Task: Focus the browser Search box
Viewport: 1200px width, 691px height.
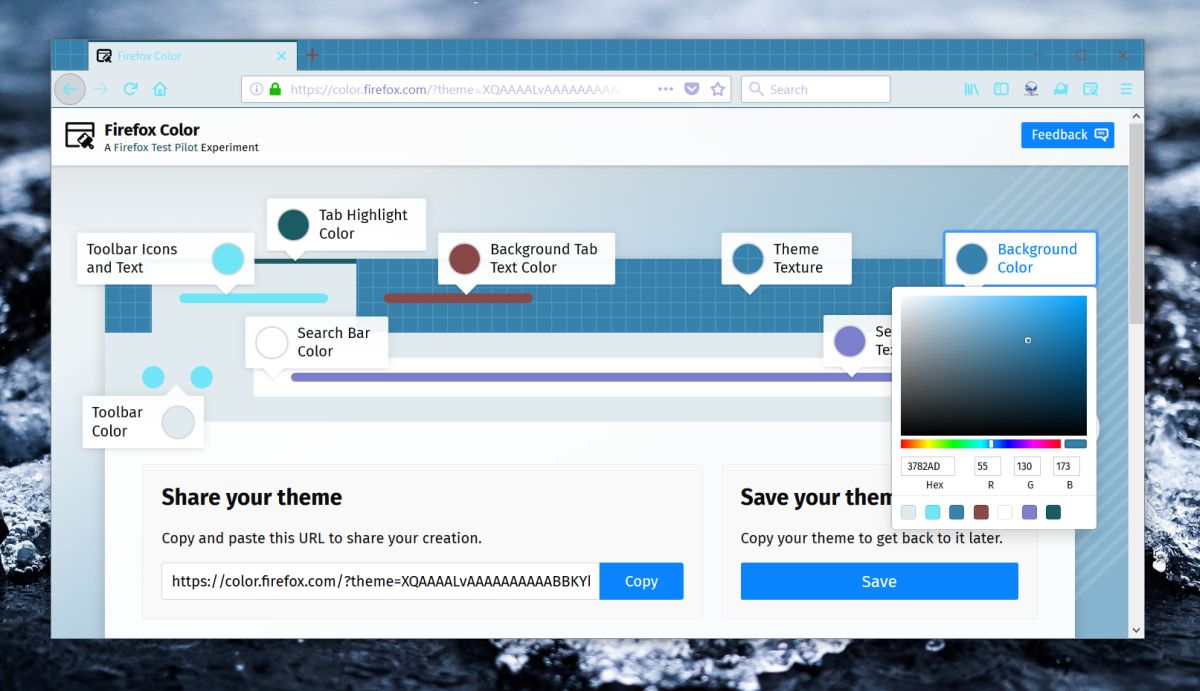Action: (815, 89)
